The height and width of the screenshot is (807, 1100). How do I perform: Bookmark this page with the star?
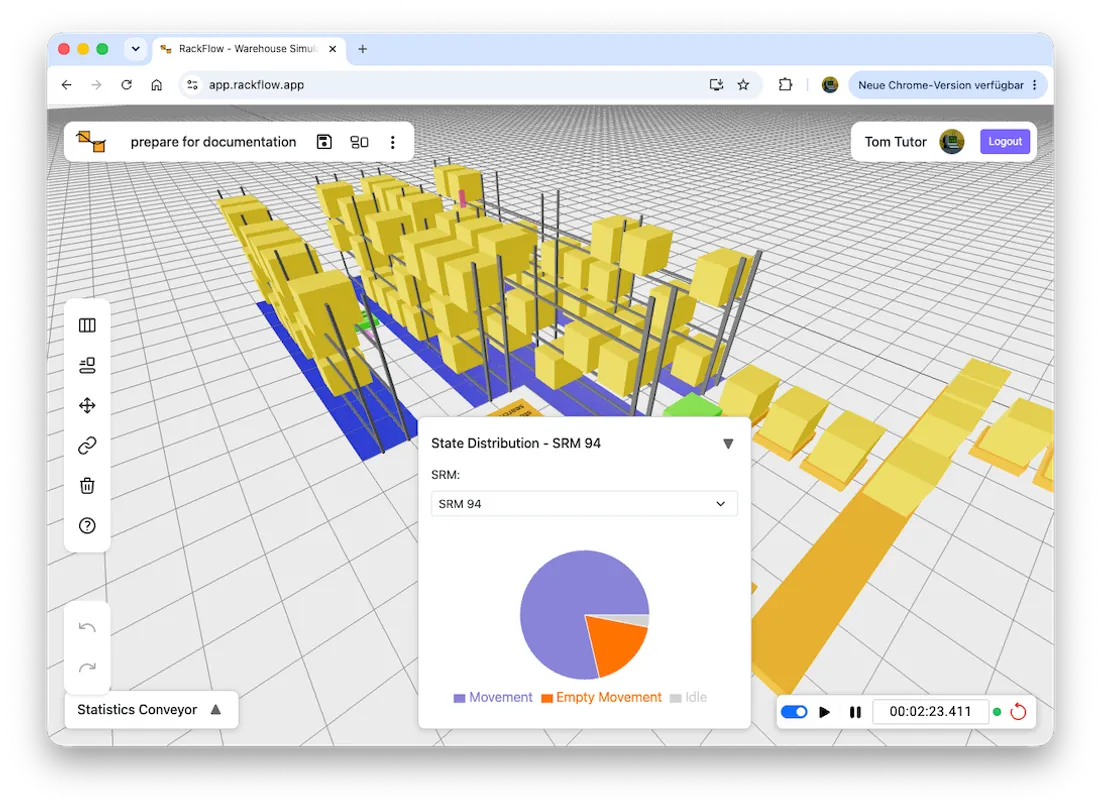744,85
